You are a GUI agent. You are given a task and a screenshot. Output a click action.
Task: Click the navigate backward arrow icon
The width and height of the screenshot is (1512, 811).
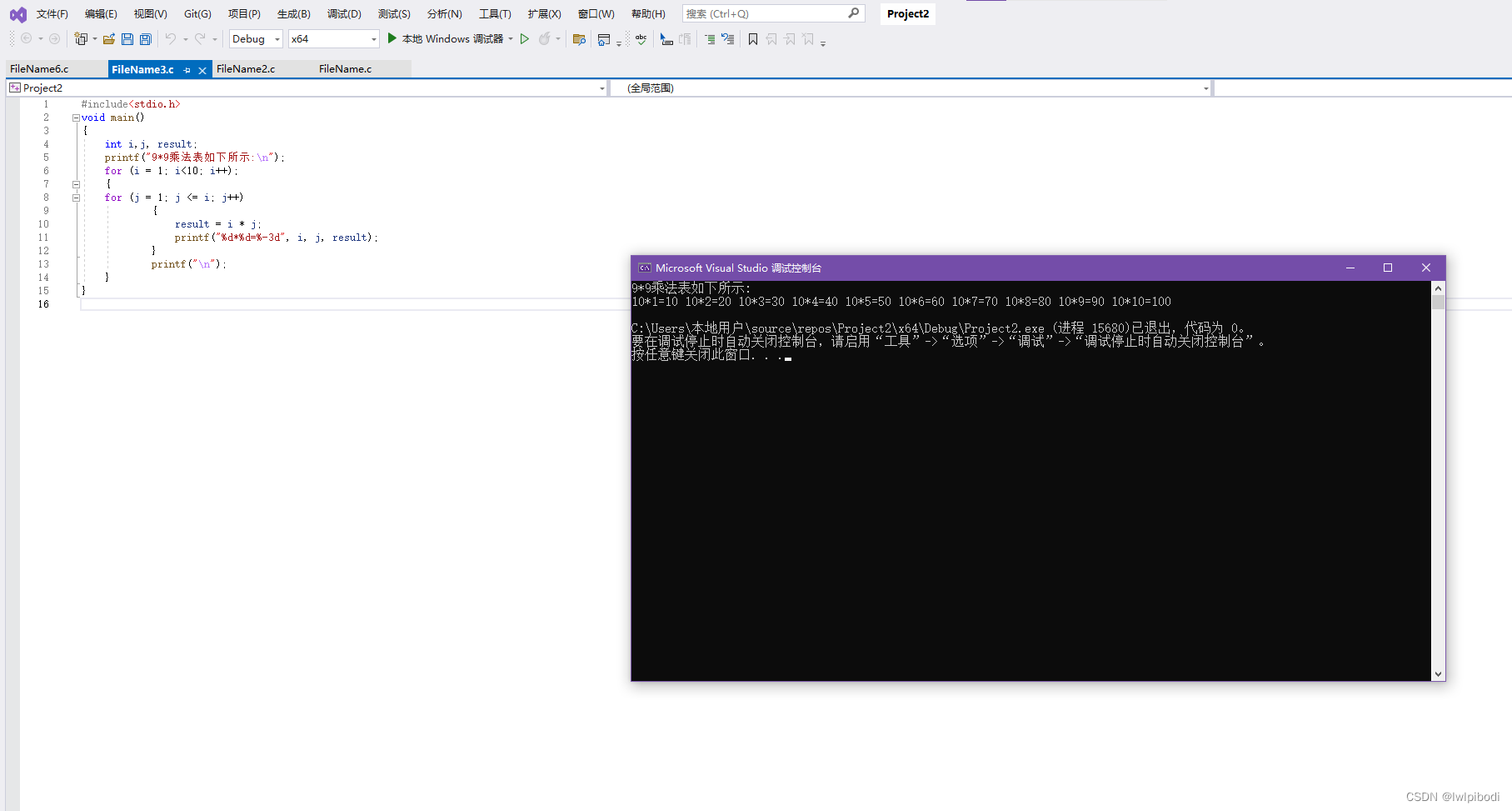coord(27,39)
